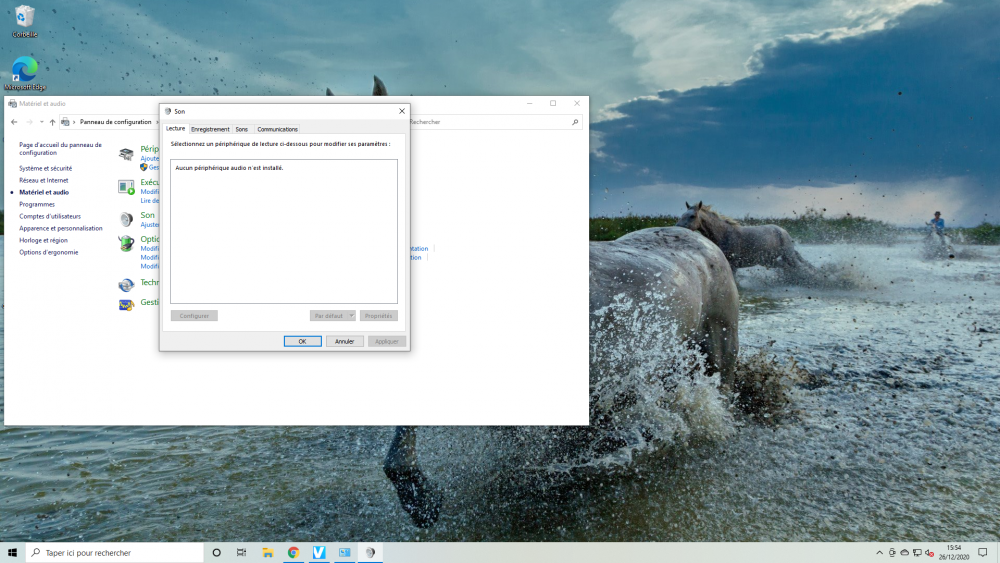Click the OneDrive cloud icon in system tray
This screenshot has width=1000, height=563.
pos(905,552)
